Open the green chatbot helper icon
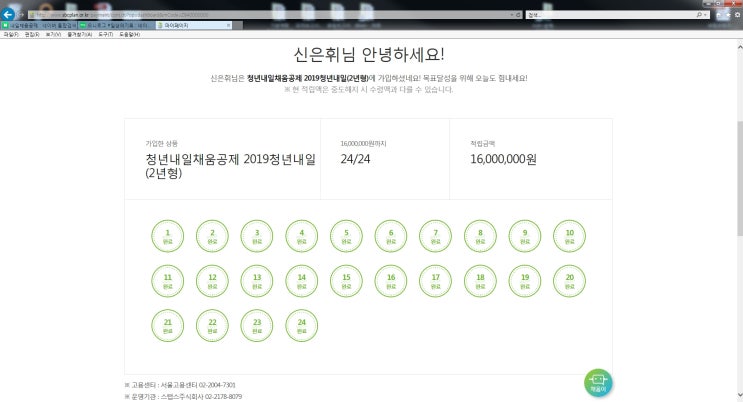Image resolution: width=743 pixels, height=402 pixels. point(598,383)
